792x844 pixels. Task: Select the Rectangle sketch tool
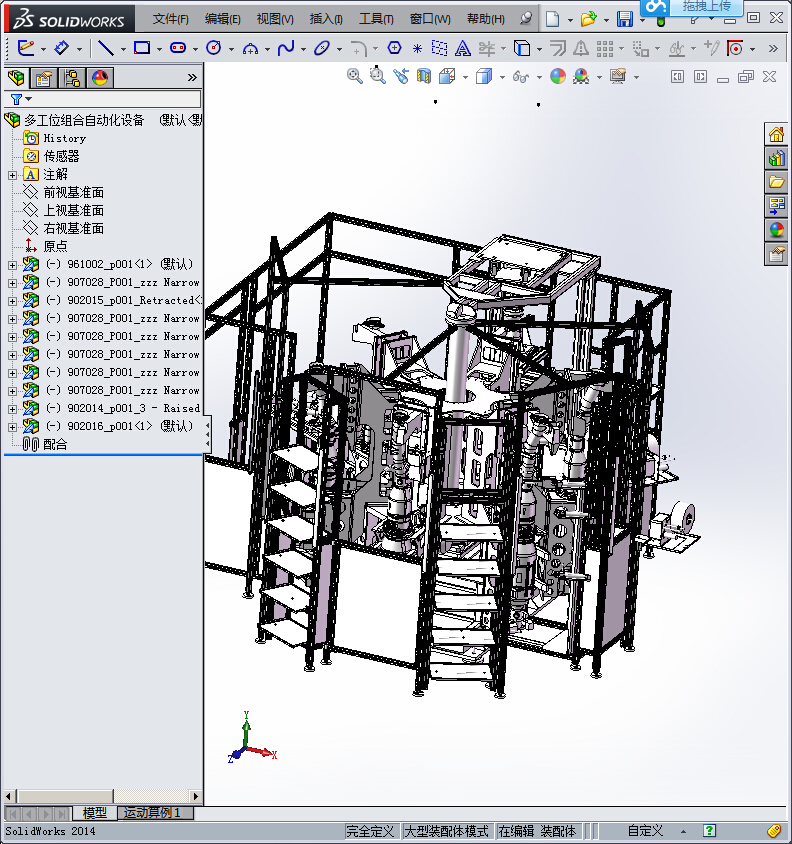(142, 48)
